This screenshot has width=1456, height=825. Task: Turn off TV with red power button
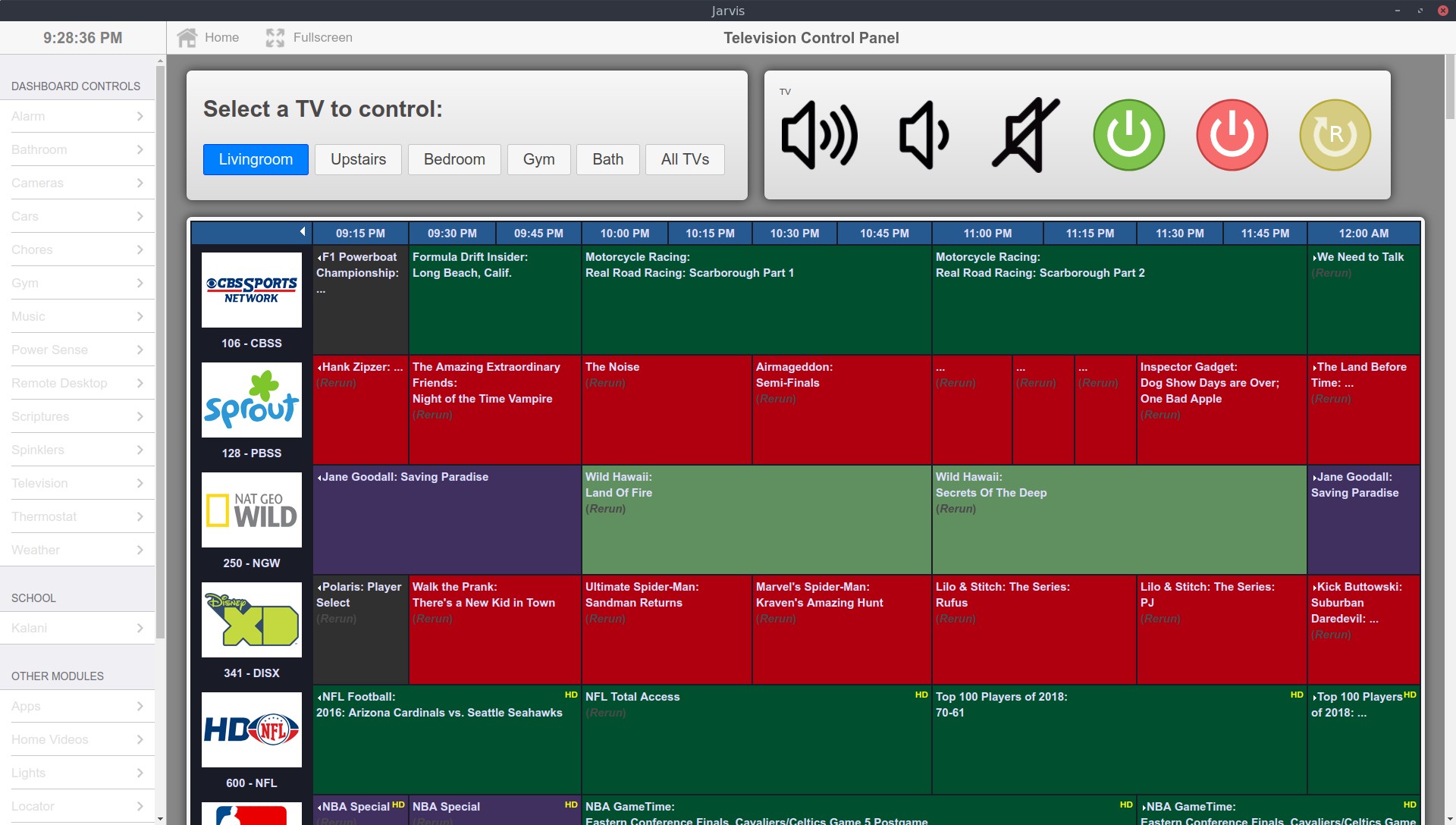(x=1232, y=135)
